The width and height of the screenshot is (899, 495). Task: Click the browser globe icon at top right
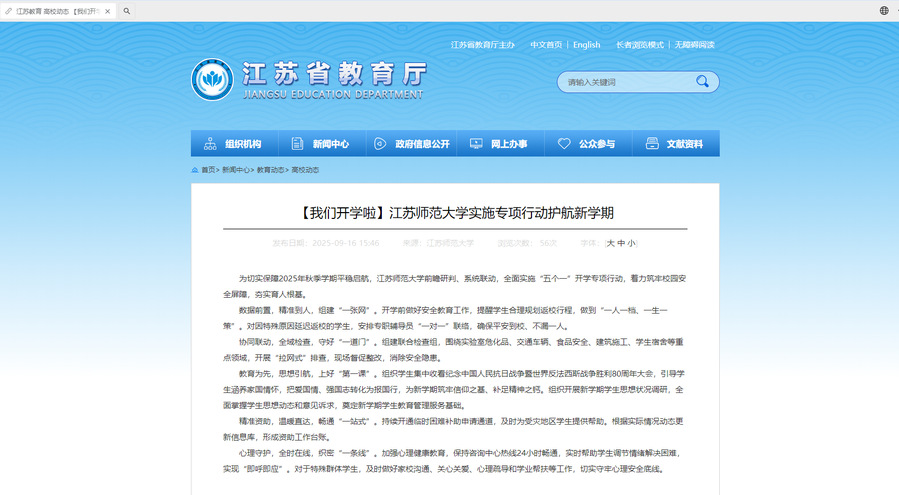(884, 10)
